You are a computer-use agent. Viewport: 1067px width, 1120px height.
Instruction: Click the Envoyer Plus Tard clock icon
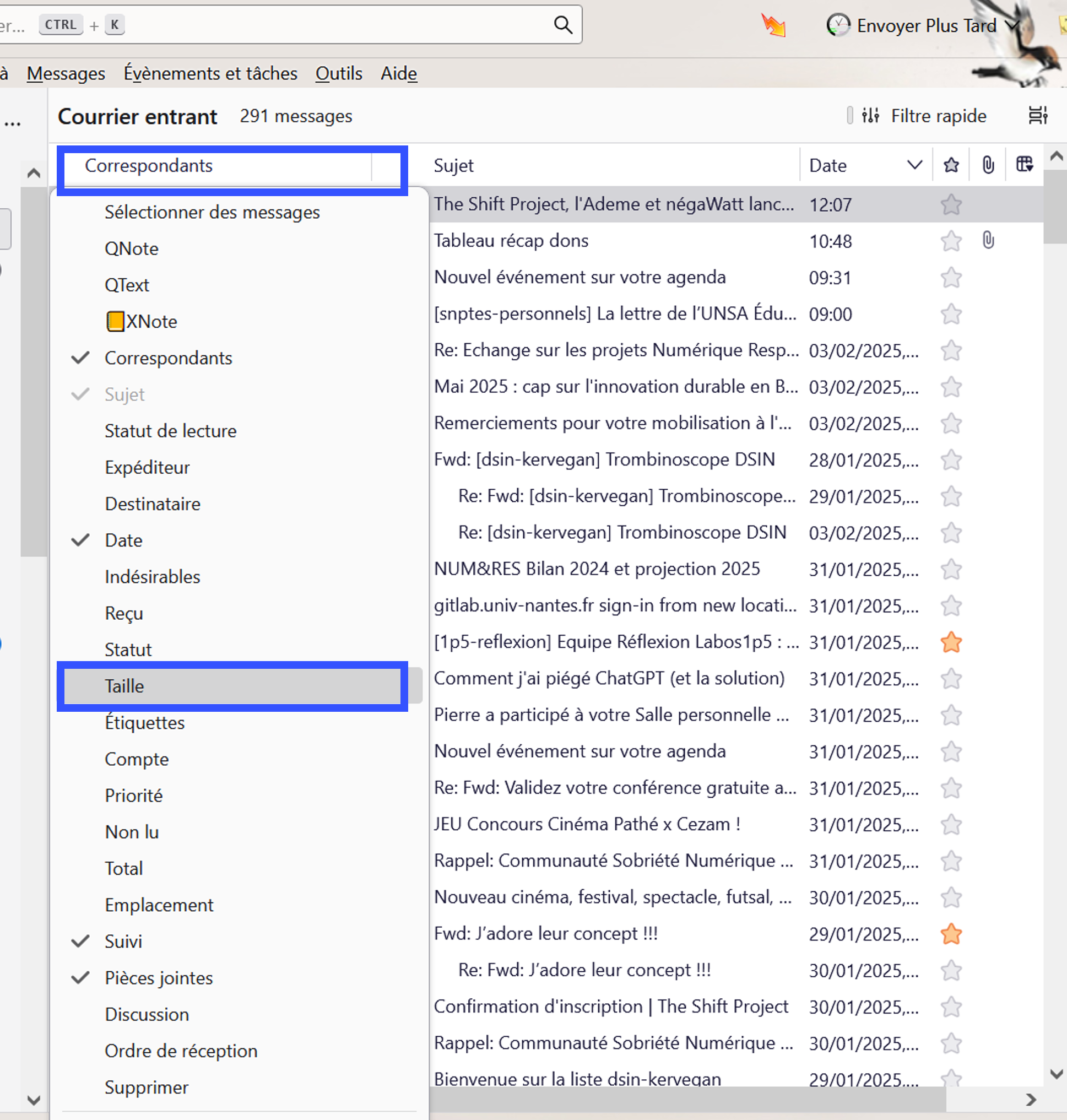[x=838, y=25]
